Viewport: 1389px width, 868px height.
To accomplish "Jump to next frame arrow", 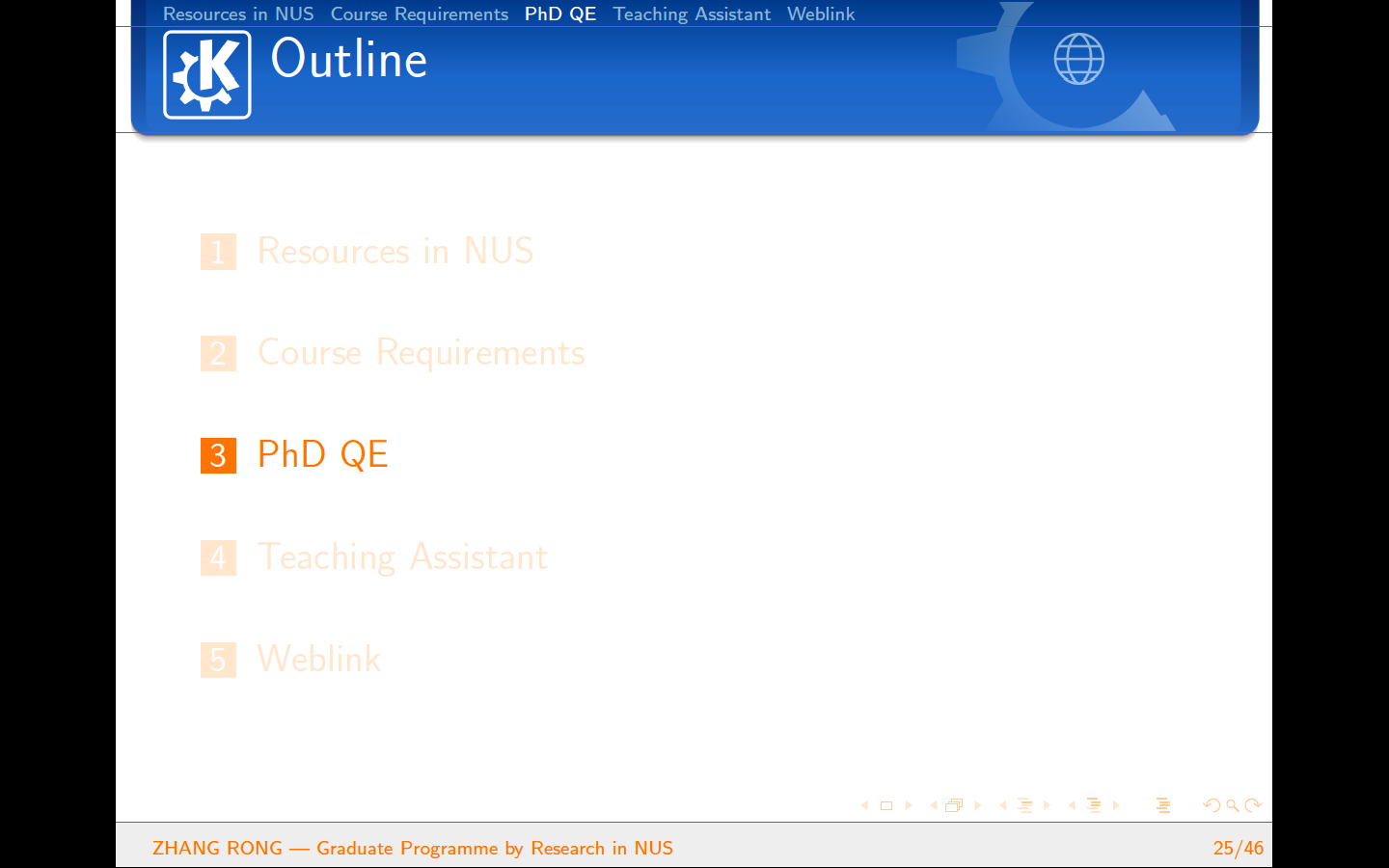I will [977, 805].
